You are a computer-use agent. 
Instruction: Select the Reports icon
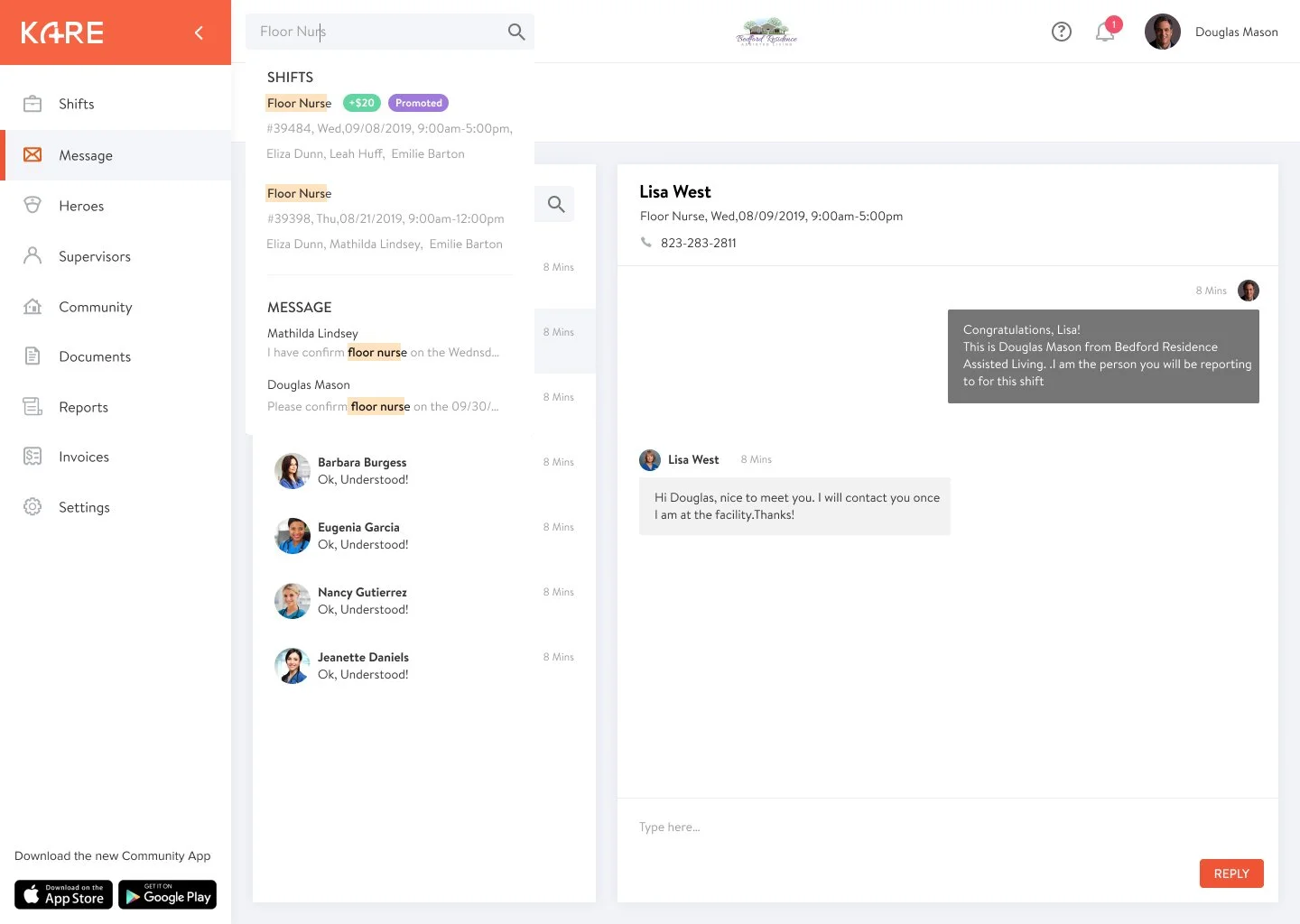32,407
